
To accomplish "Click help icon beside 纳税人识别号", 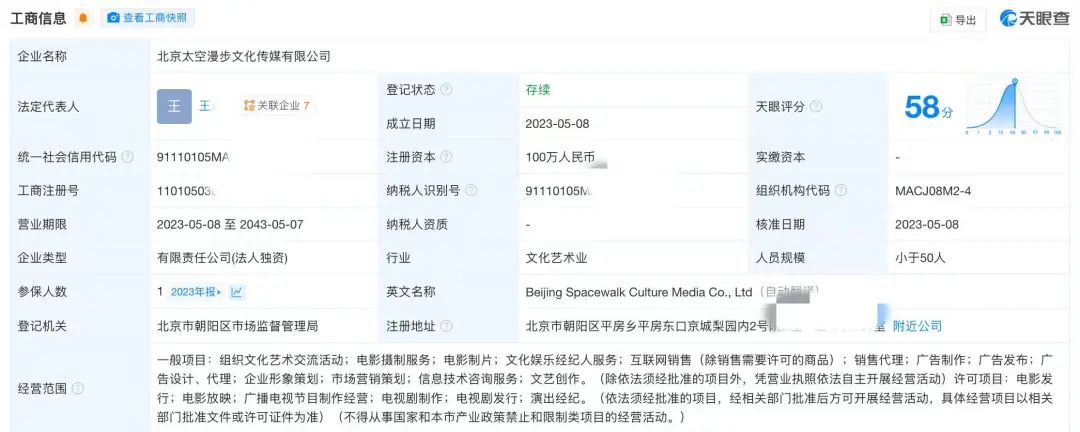I will pos(470,191).
